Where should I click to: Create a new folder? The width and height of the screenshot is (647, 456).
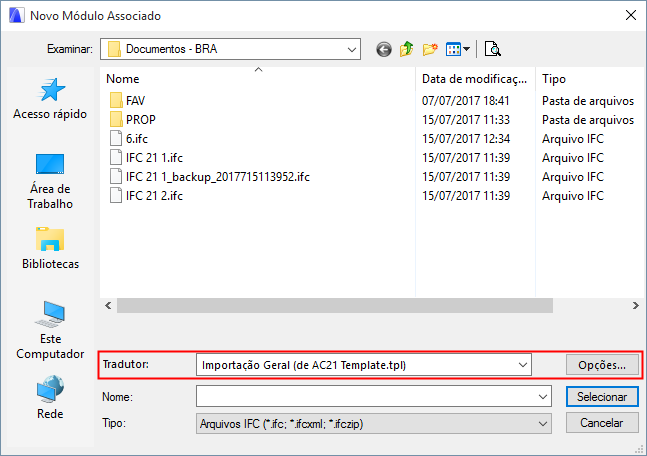coord(431,48)
